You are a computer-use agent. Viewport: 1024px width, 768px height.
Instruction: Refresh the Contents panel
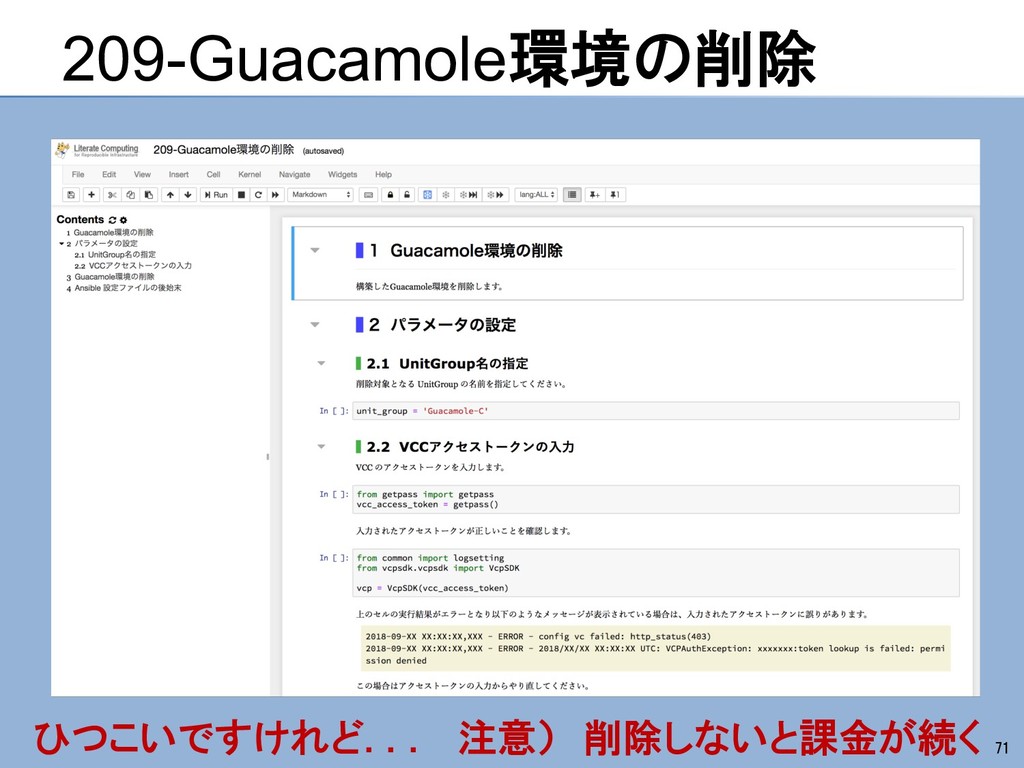tap(112, 220)
